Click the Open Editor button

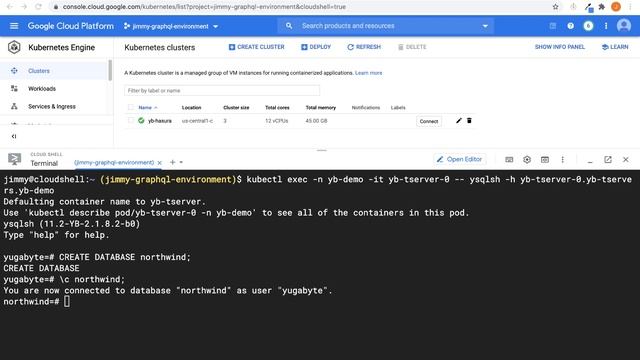point(459,159)
